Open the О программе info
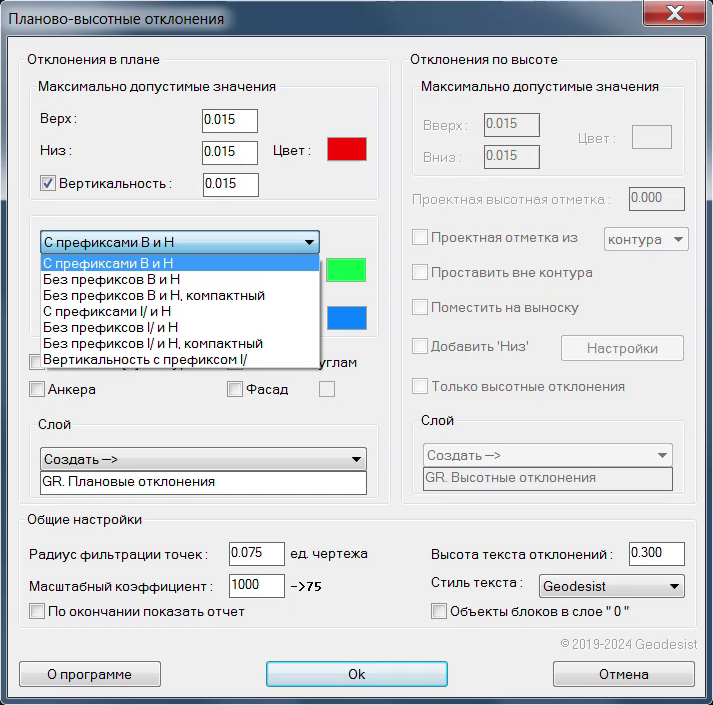 (x=90, y=674)
